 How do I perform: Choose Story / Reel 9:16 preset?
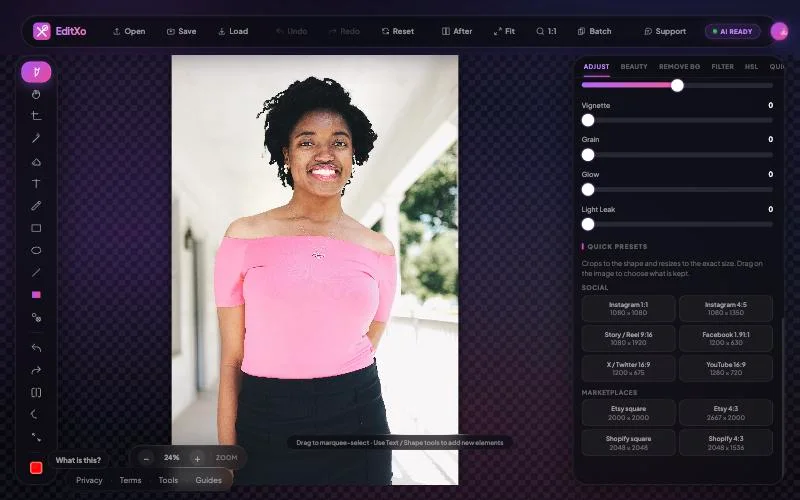click(629, 339)
